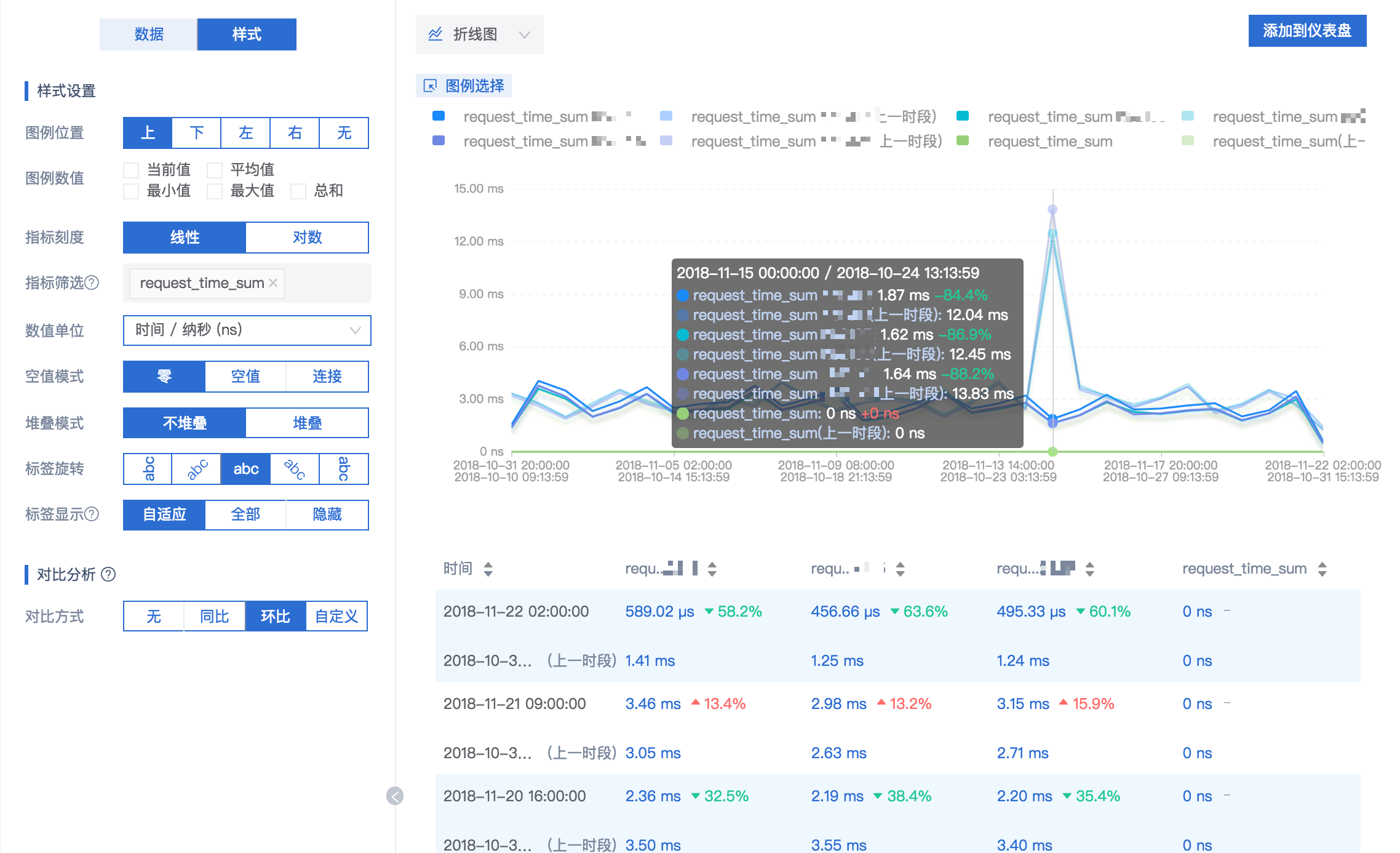Set comparison mode to 自定义

[336, 617]
